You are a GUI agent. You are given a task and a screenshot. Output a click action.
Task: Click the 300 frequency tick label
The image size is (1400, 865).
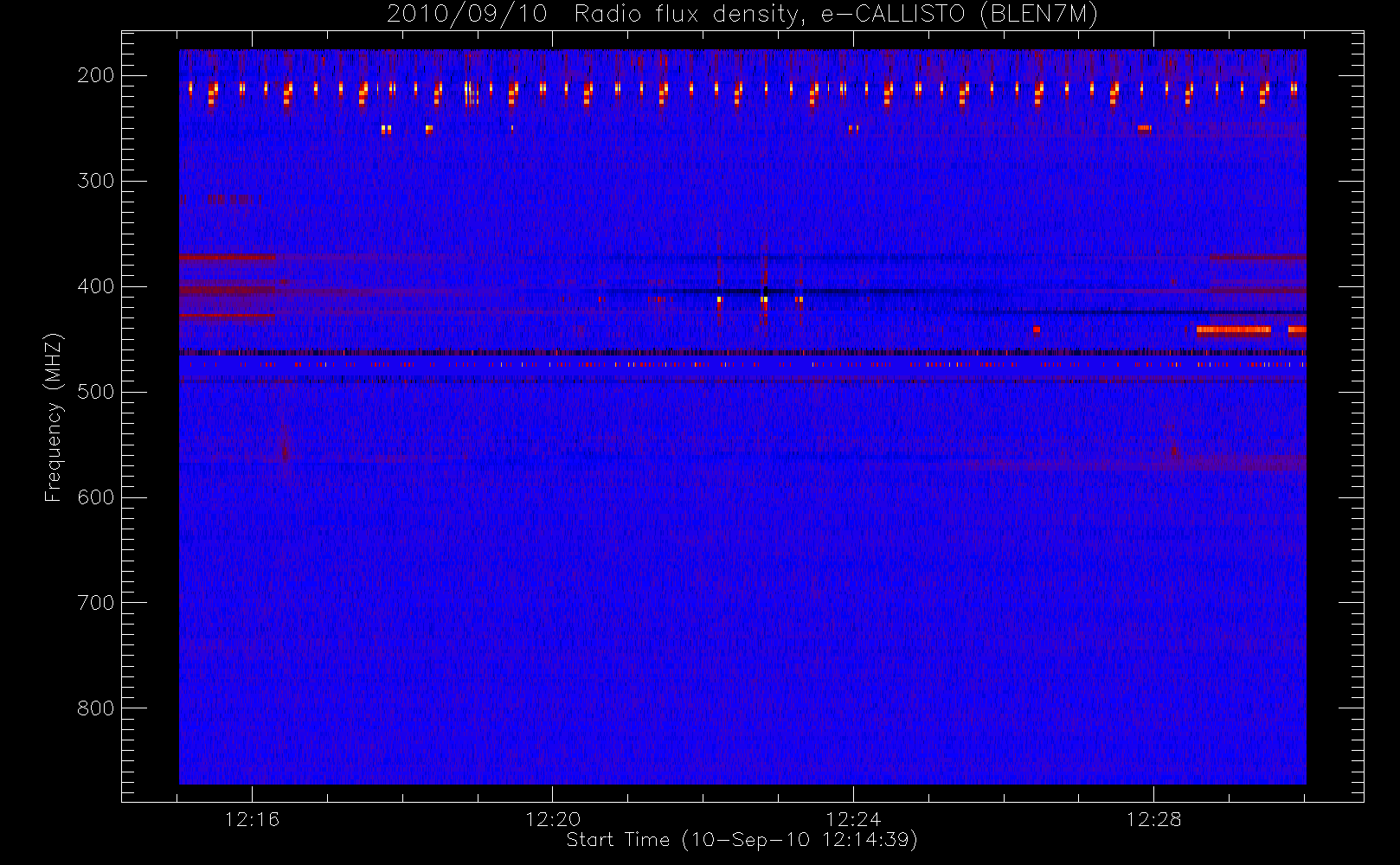pyautogui.click(x=96, y=181)
